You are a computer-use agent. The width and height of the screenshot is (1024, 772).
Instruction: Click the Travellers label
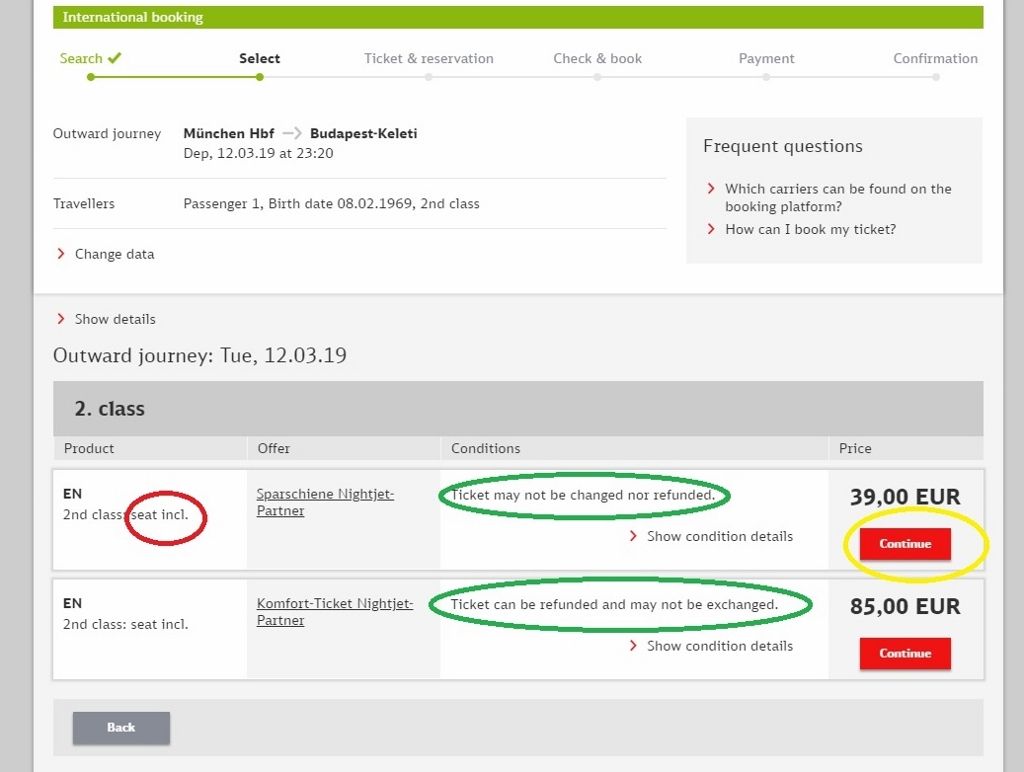pos(84,204)
